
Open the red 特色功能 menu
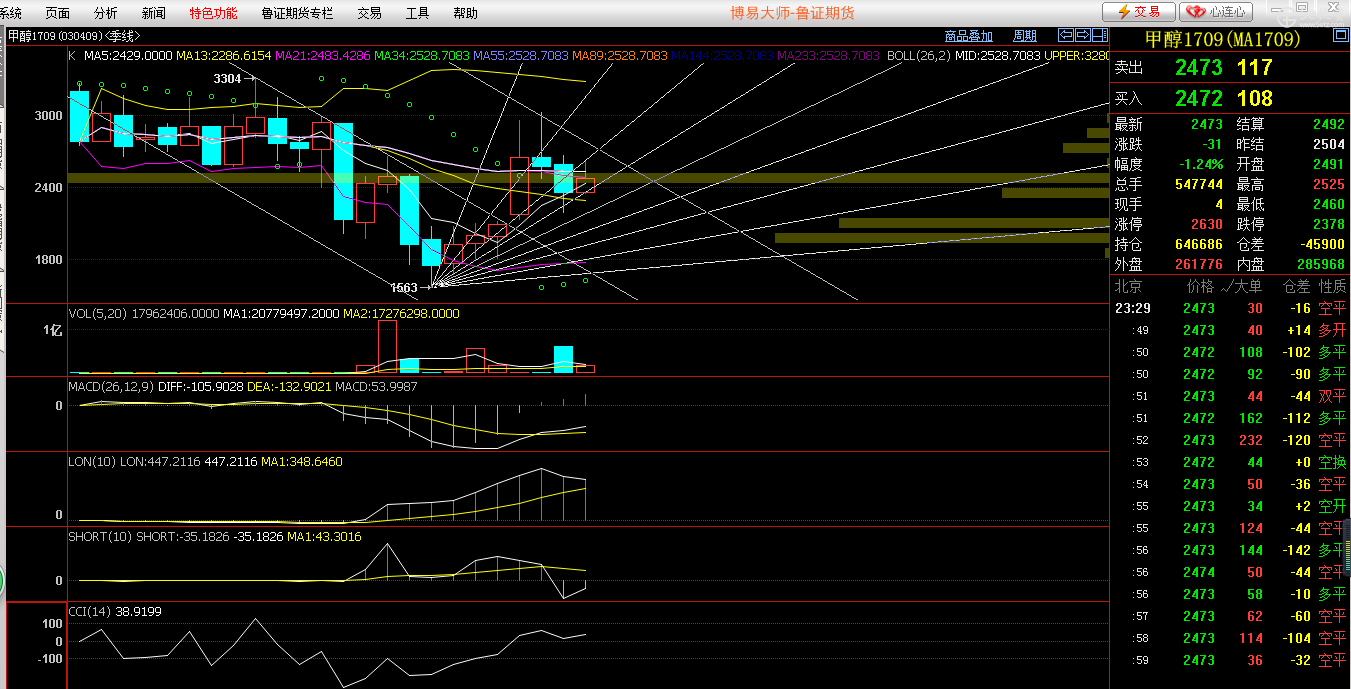(x=213, y=13)
